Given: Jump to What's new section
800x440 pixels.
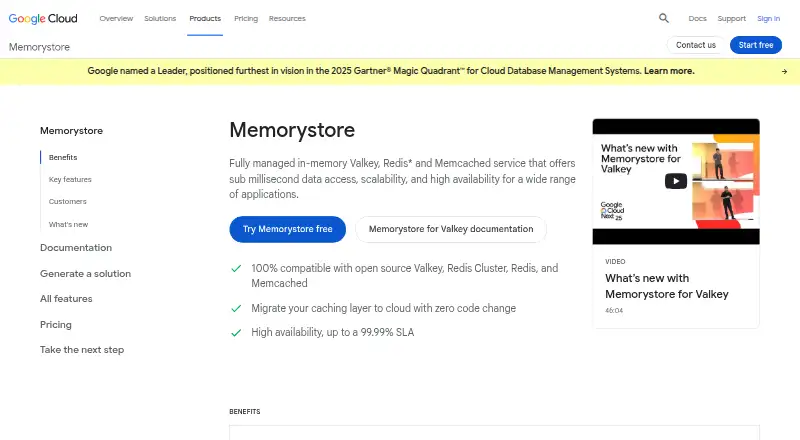Looking at the screenshot, I should [68, 224].
